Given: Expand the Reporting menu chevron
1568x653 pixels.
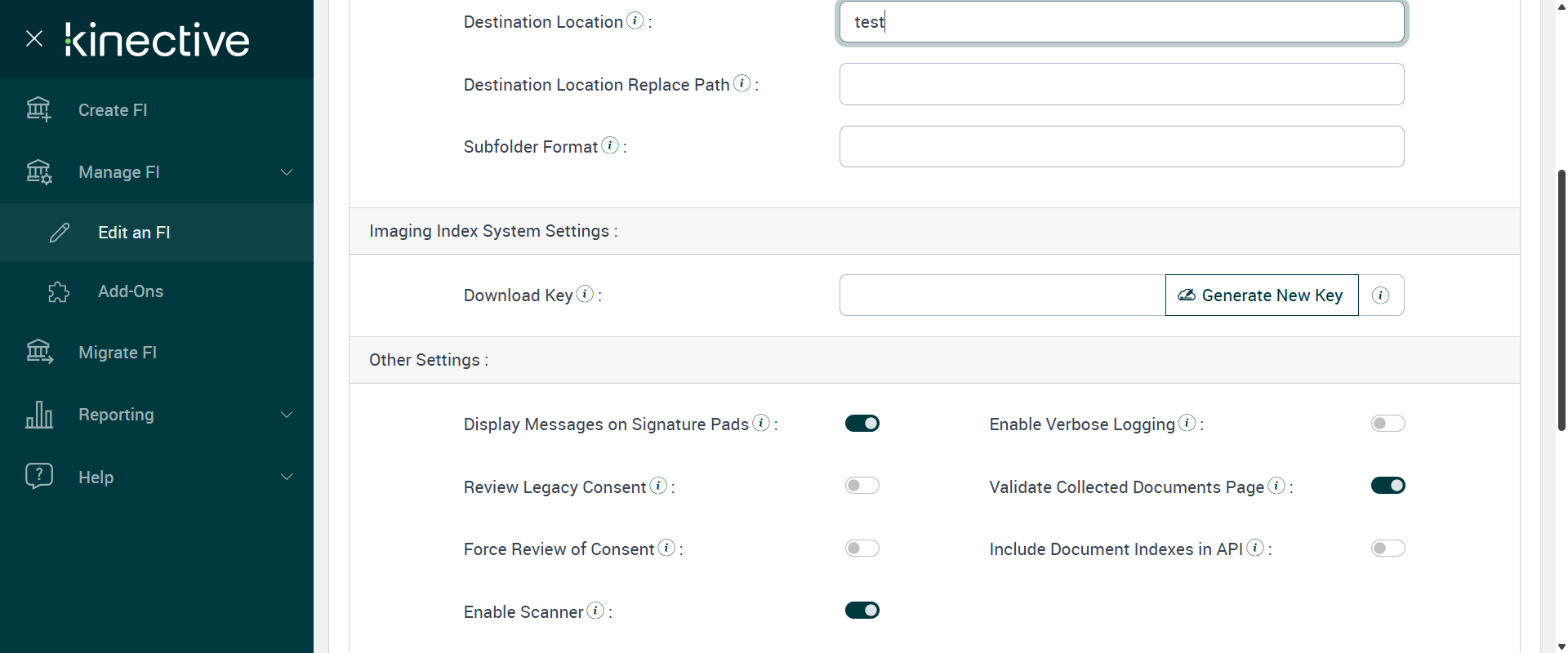Looking at the screenshot, I should [x=287, y=415].
